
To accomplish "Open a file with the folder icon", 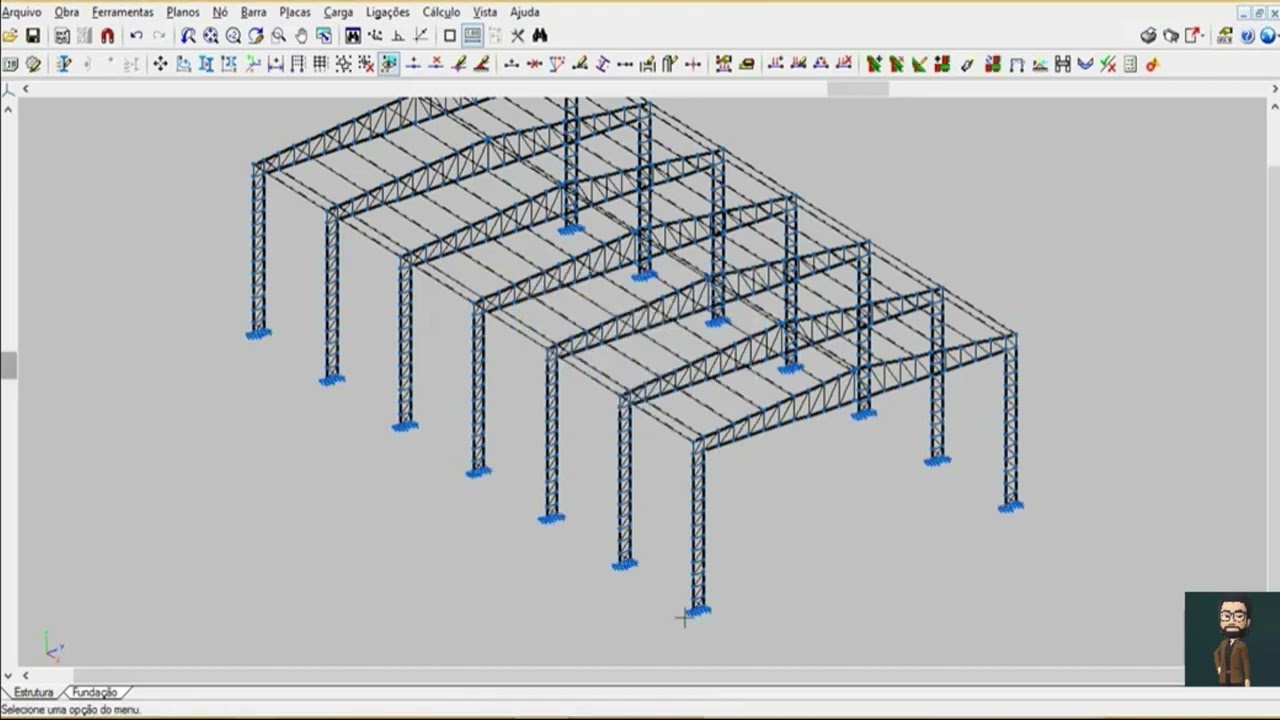I will point(10,36).
